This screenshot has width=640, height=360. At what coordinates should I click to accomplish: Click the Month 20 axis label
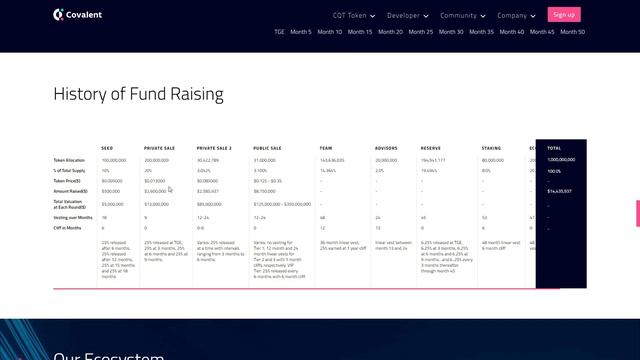(x=390, y=32)
